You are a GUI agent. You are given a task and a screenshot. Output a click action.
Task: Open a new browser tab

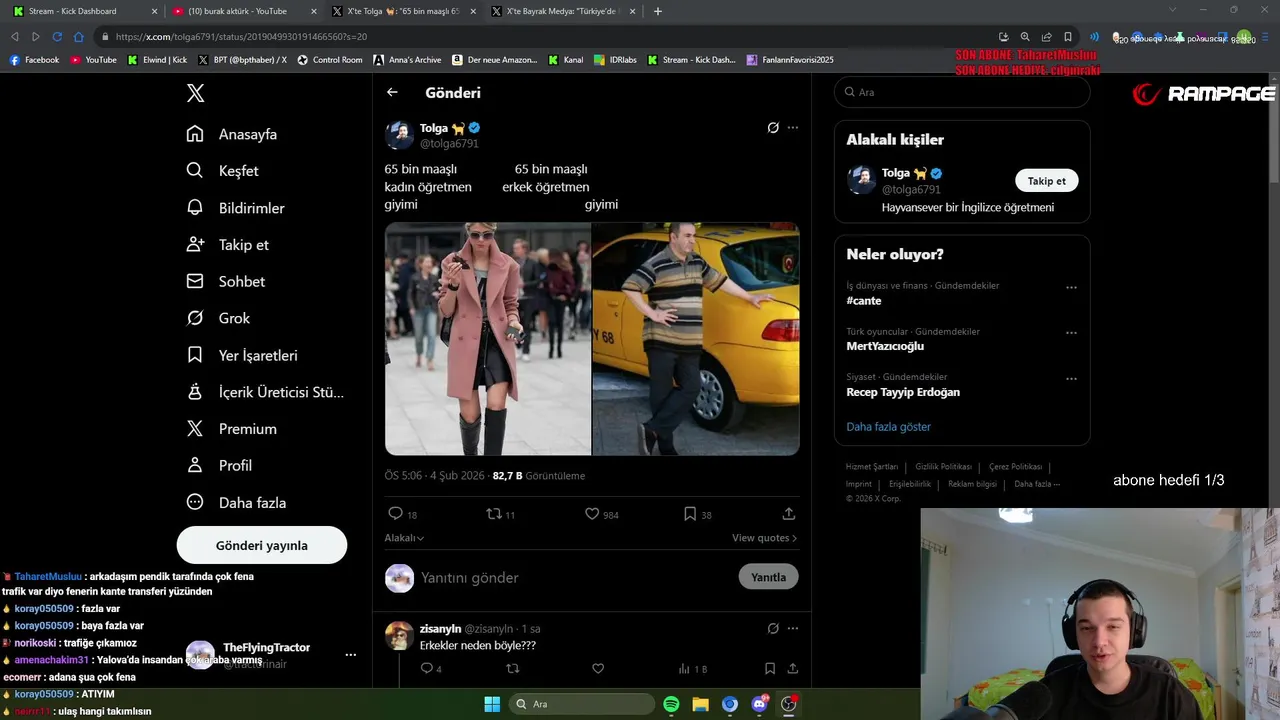point(657,11)
